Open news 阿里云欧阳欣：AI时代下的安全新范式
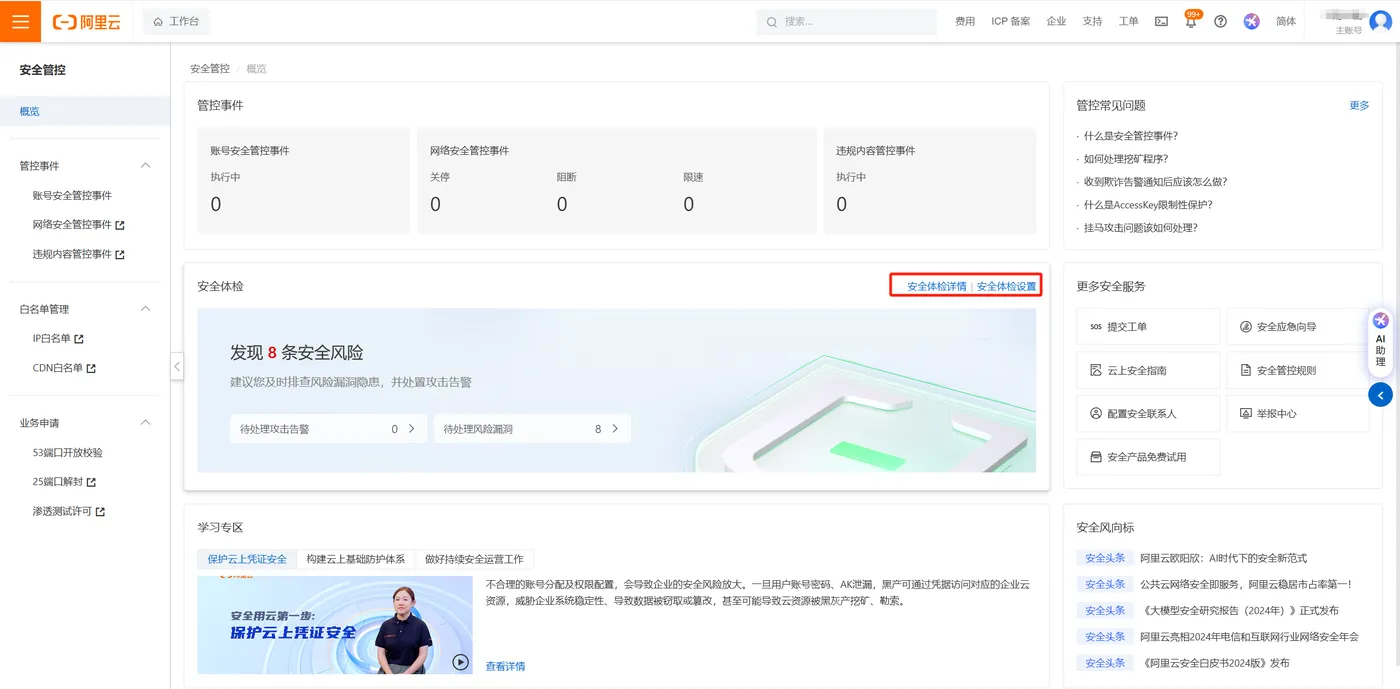This screenshot has height=689, width=1400. coord(1223,558)
